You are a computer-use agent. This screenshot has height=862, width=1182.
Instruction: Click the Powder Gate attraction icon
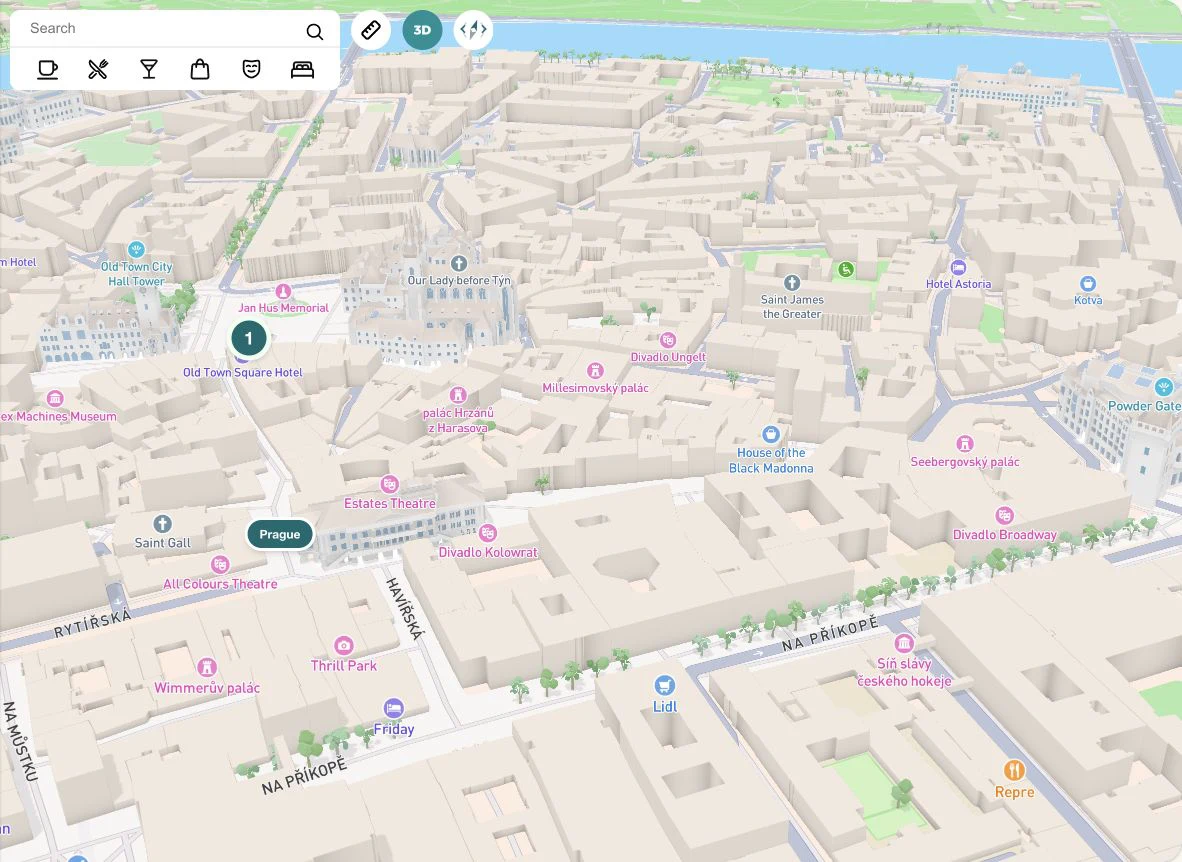(x=1164, y=388)
